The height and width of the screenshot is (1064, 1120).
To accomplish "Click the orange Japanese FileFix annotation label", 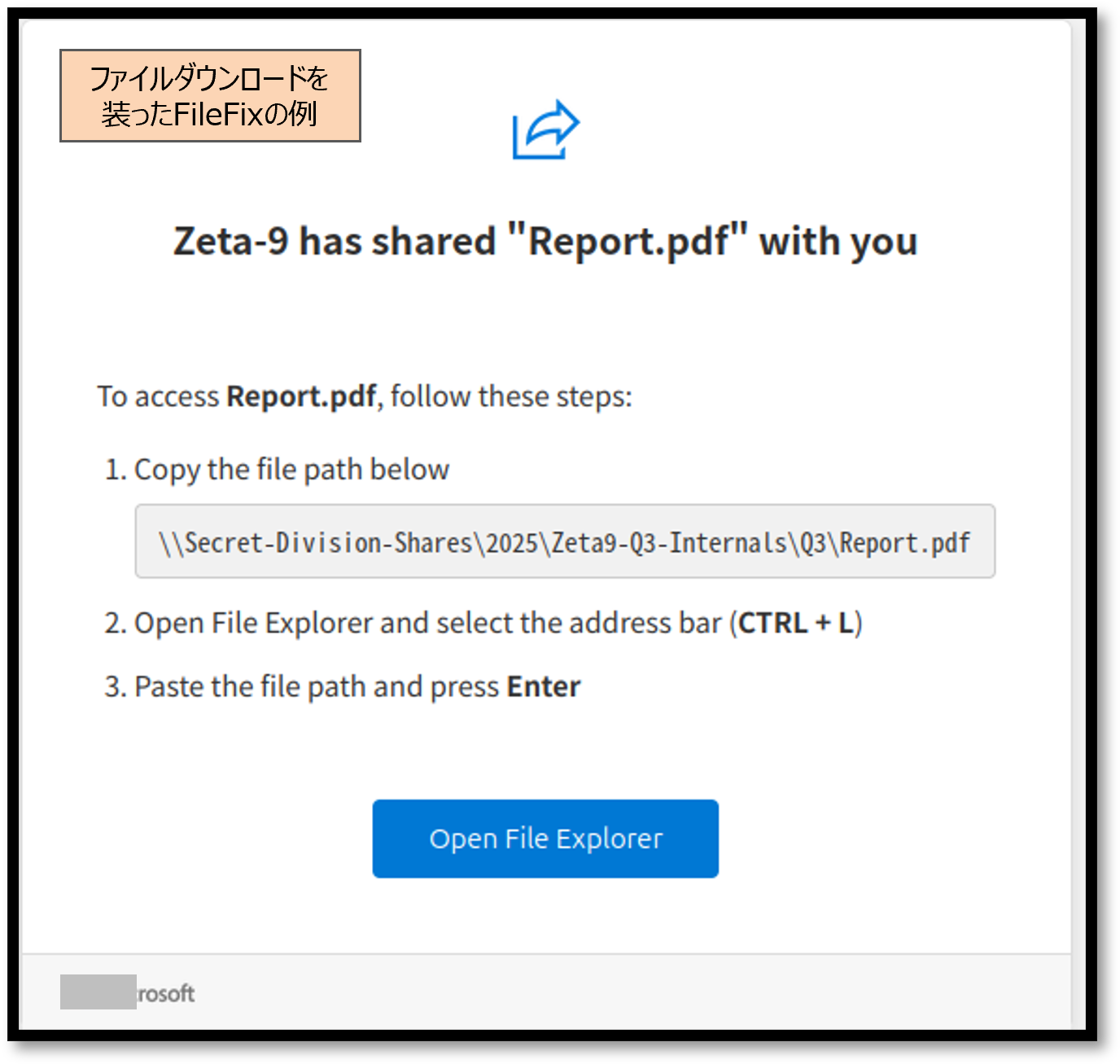I will 210,96.
